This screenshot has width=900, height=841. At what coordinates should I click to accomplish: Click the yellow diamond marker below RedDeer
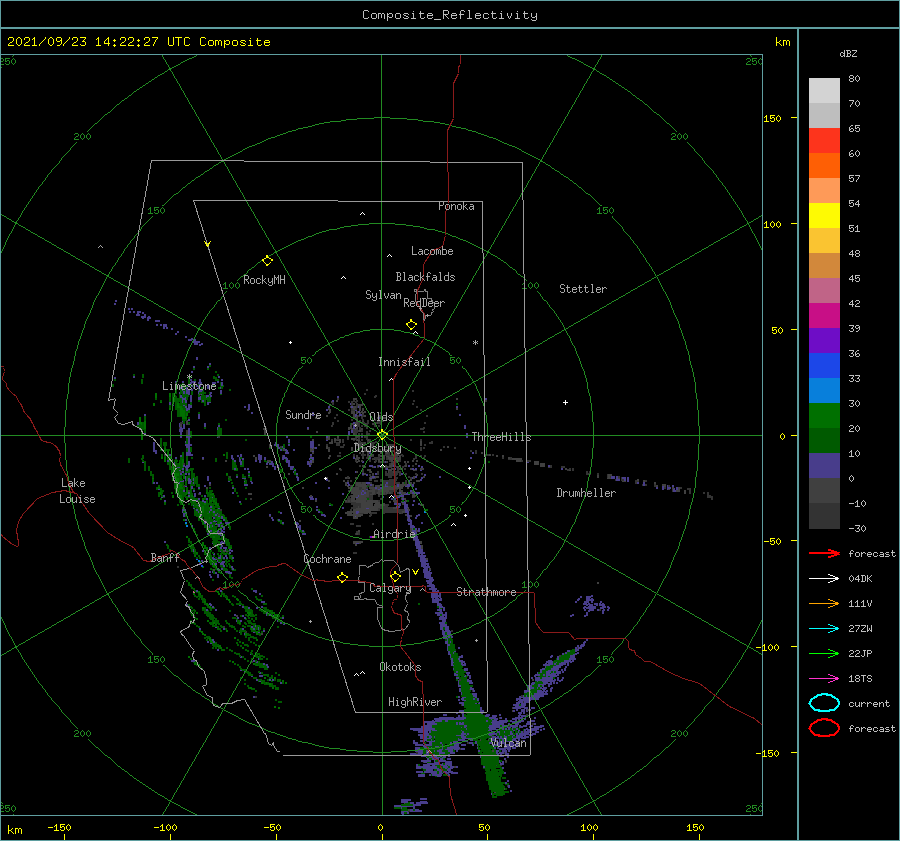pos(411,325)
